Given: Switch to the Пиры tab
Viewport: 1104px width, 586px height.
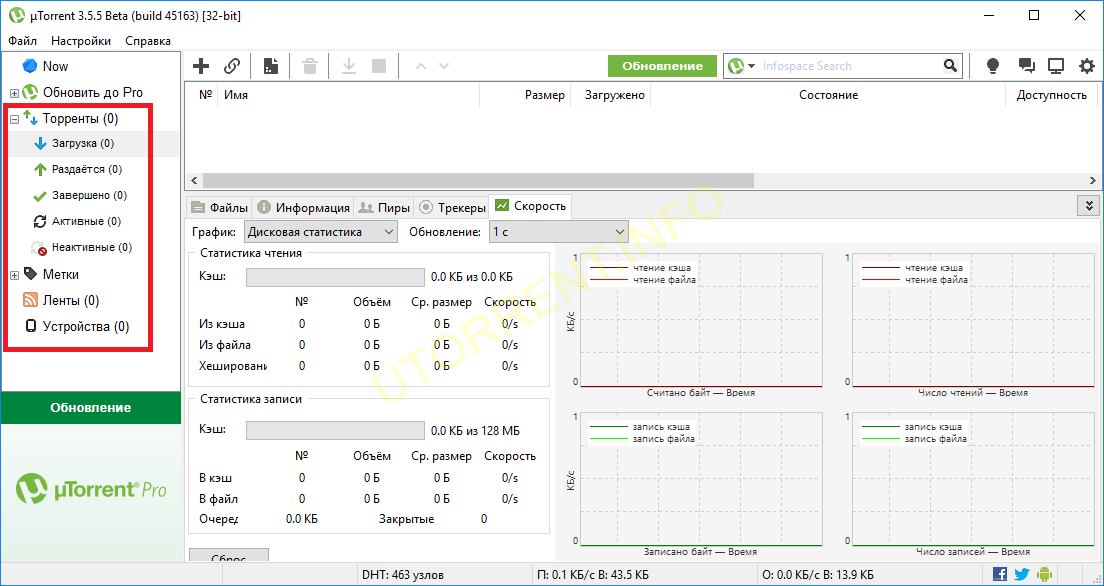Looking at the screenshot, I should pyautogui.click(x=384, y=207).
